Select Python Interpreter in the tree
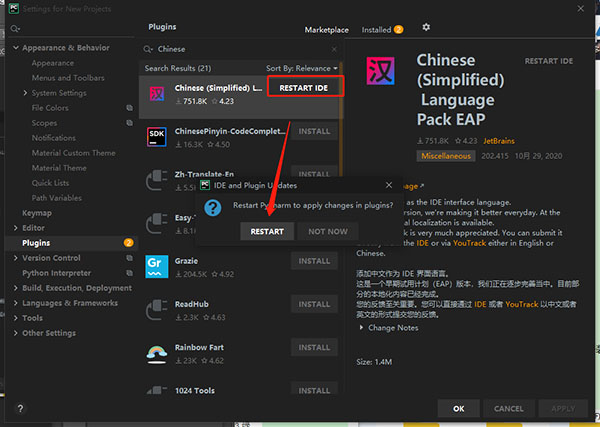 [57, 273]
